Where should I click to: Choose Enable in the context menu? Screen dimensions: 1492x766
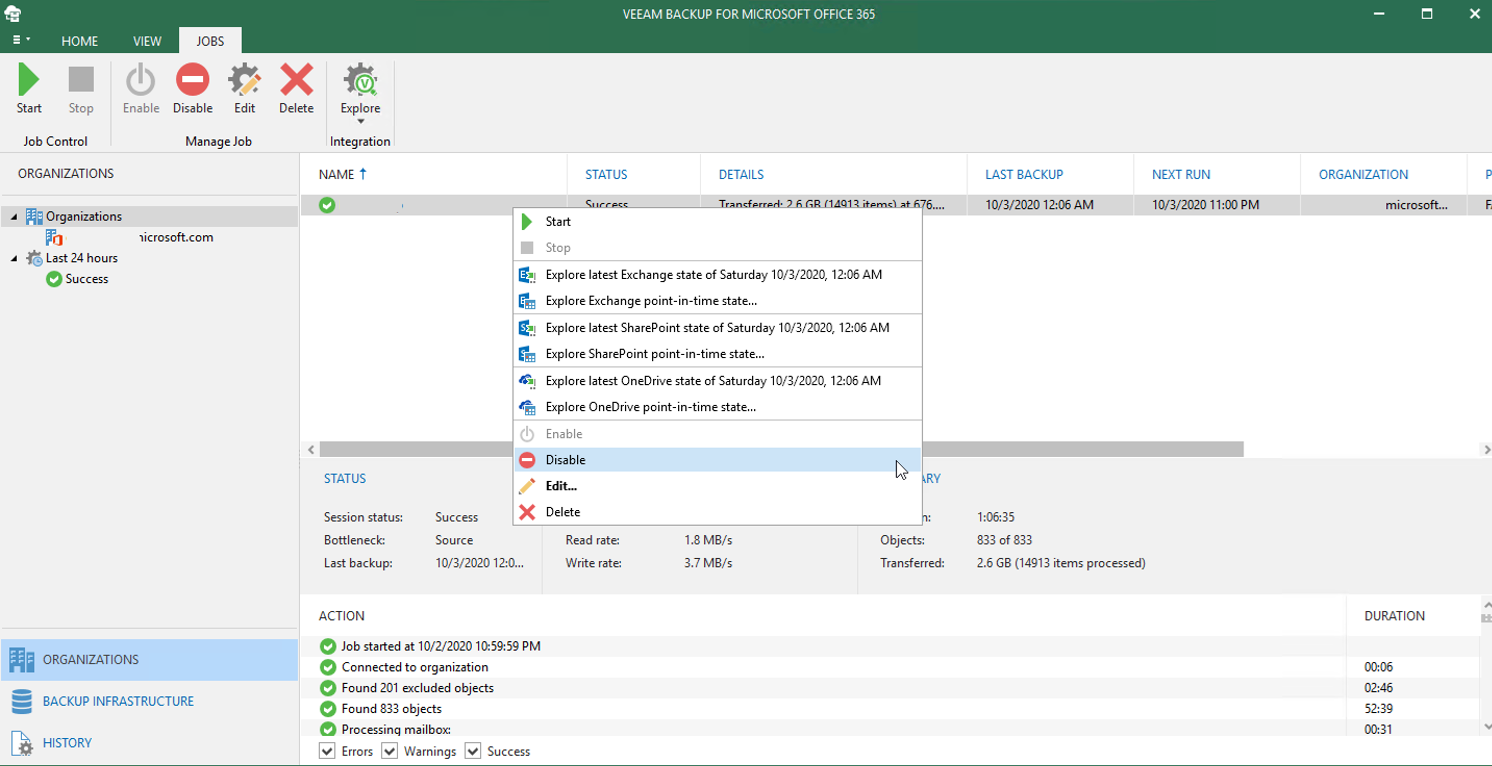click(x=717, y=434)
